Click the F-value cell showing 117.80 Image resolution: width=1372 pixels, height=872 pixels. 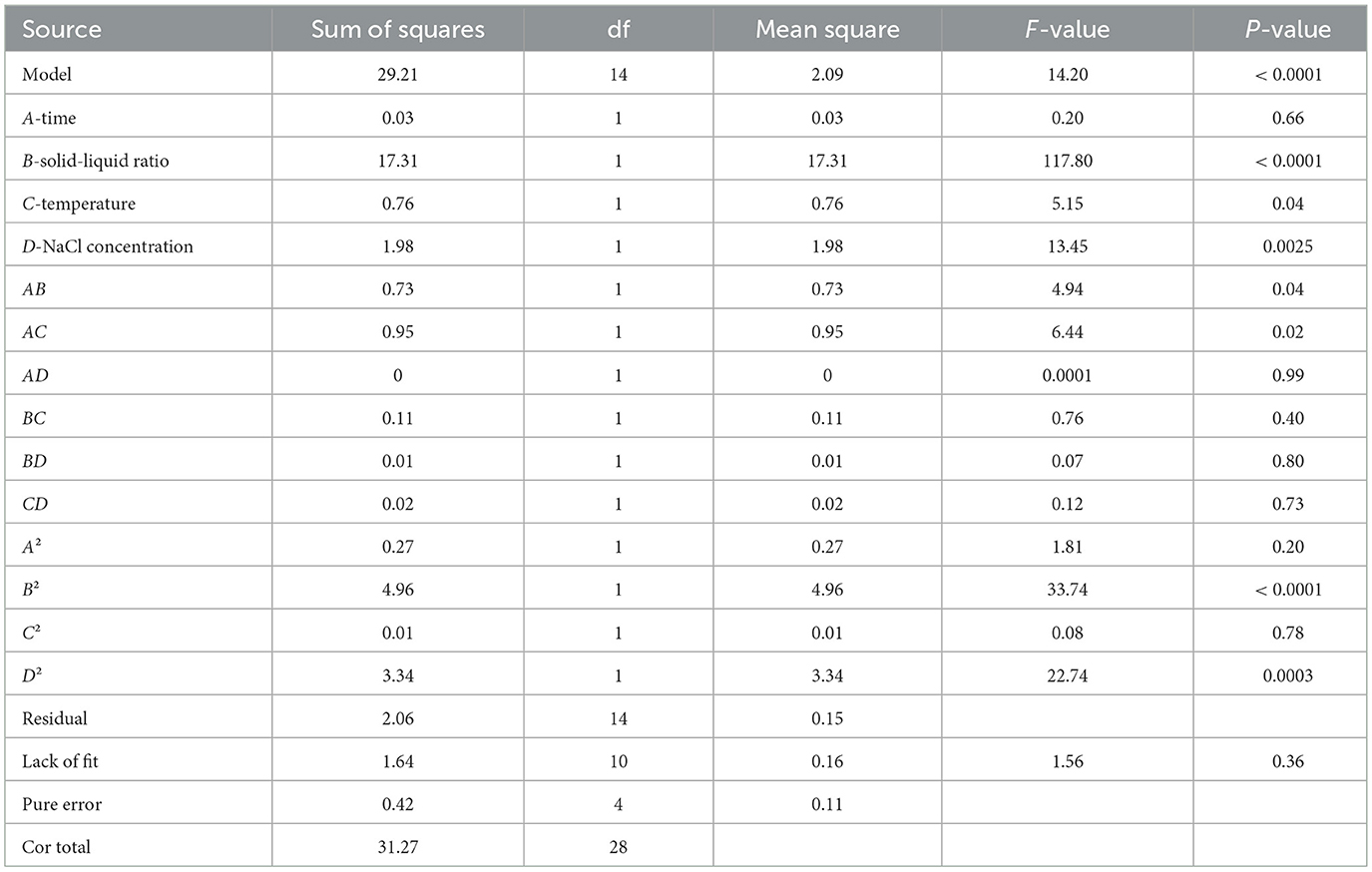(1067, 161)
